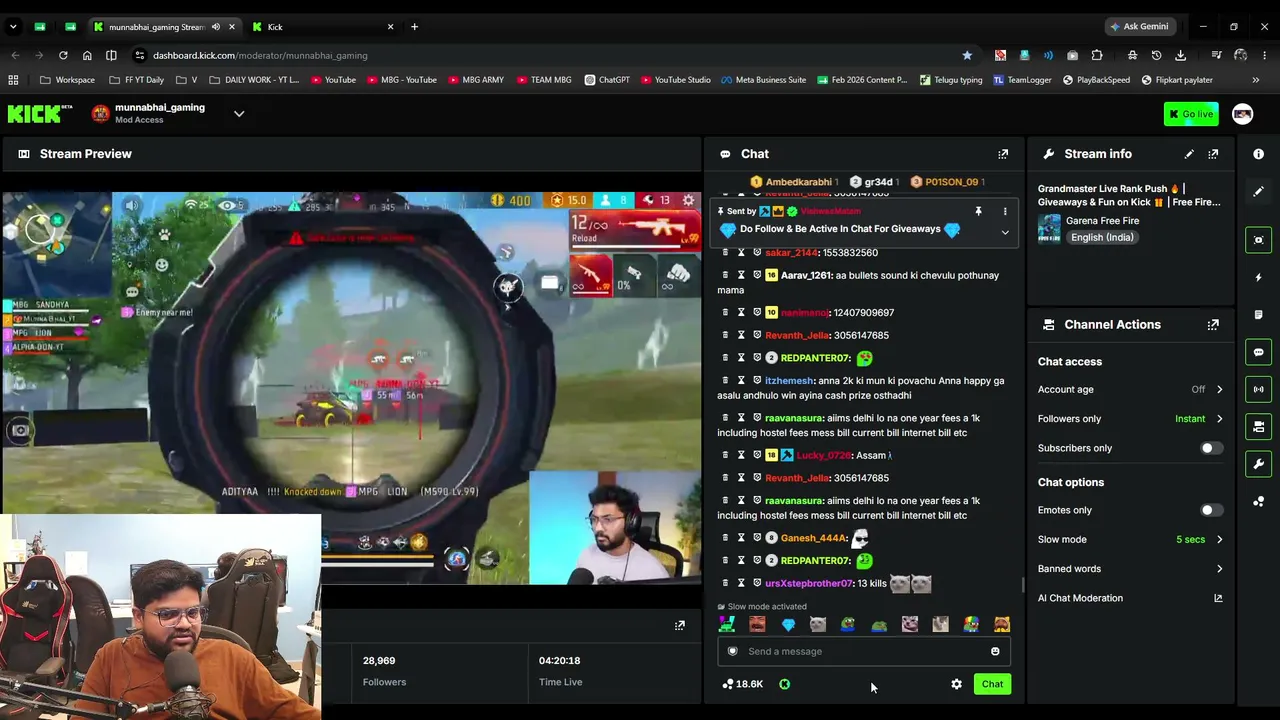The image size is (1280, 720).
Task: Pop out the Stream info panel
Action: pyautogui.click(x=1213, y=154)
